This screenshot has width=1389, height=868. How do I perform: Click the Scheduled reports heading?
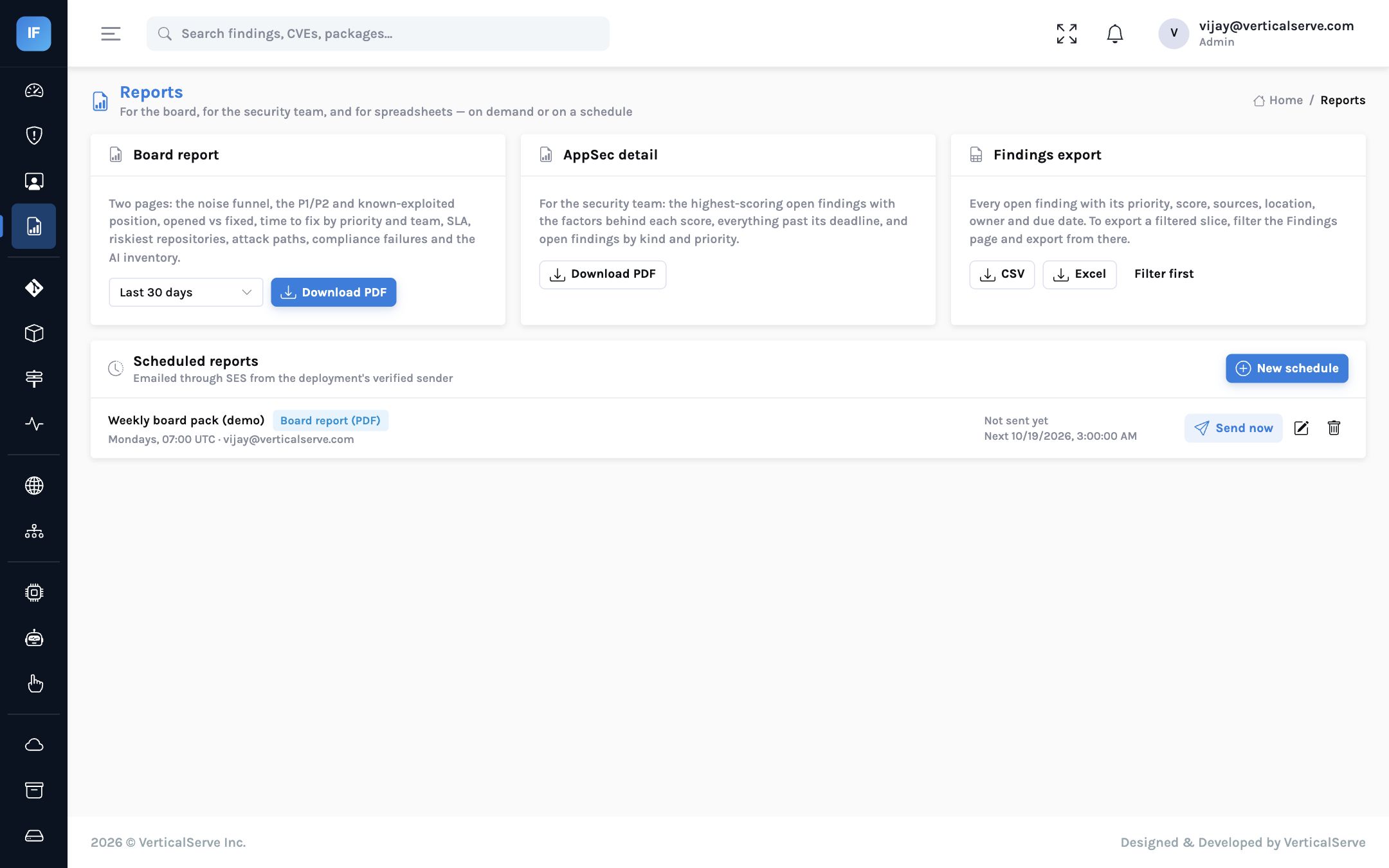point(195,361)
